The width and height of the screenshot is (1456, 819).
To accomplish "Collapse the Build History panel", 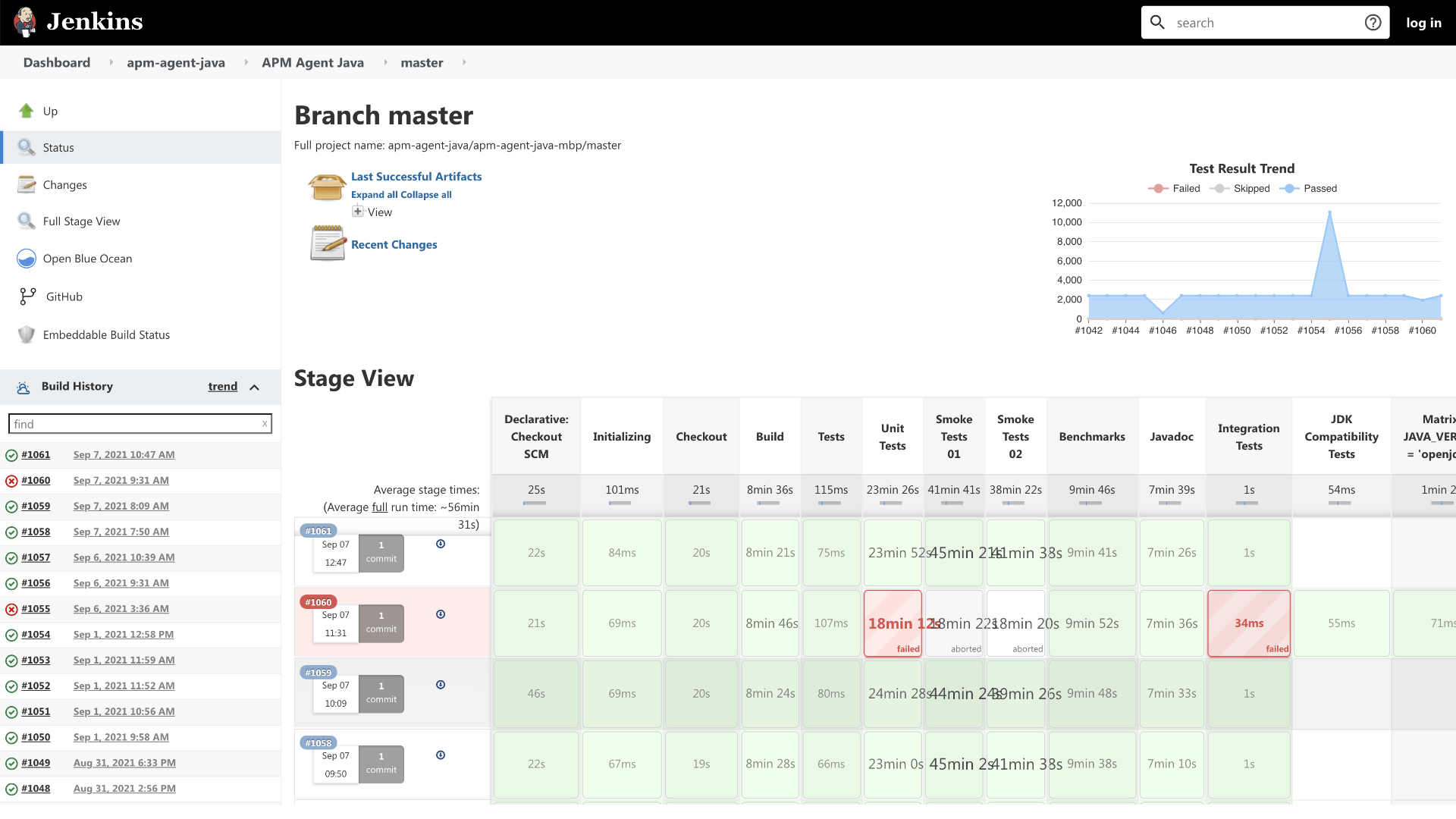I will [x=255, y=388].
